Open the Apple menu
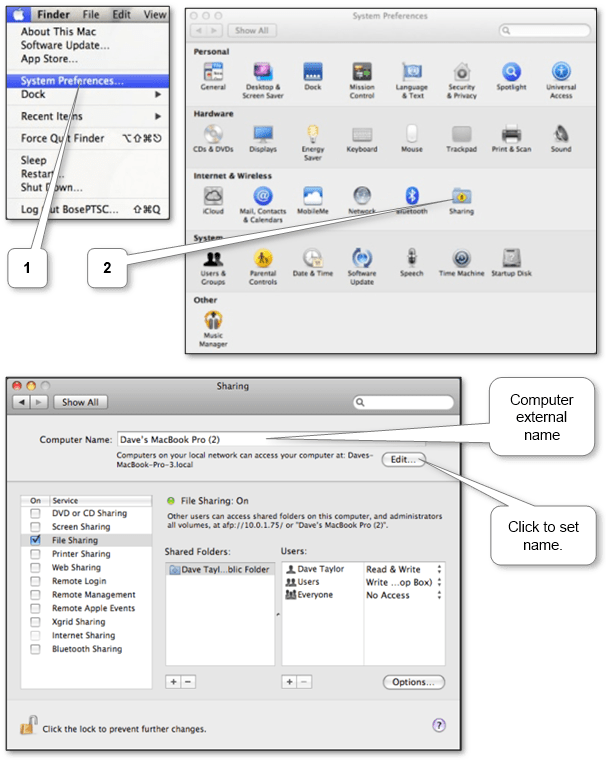This screenshot has width=609, height=762. click(18, 15)
